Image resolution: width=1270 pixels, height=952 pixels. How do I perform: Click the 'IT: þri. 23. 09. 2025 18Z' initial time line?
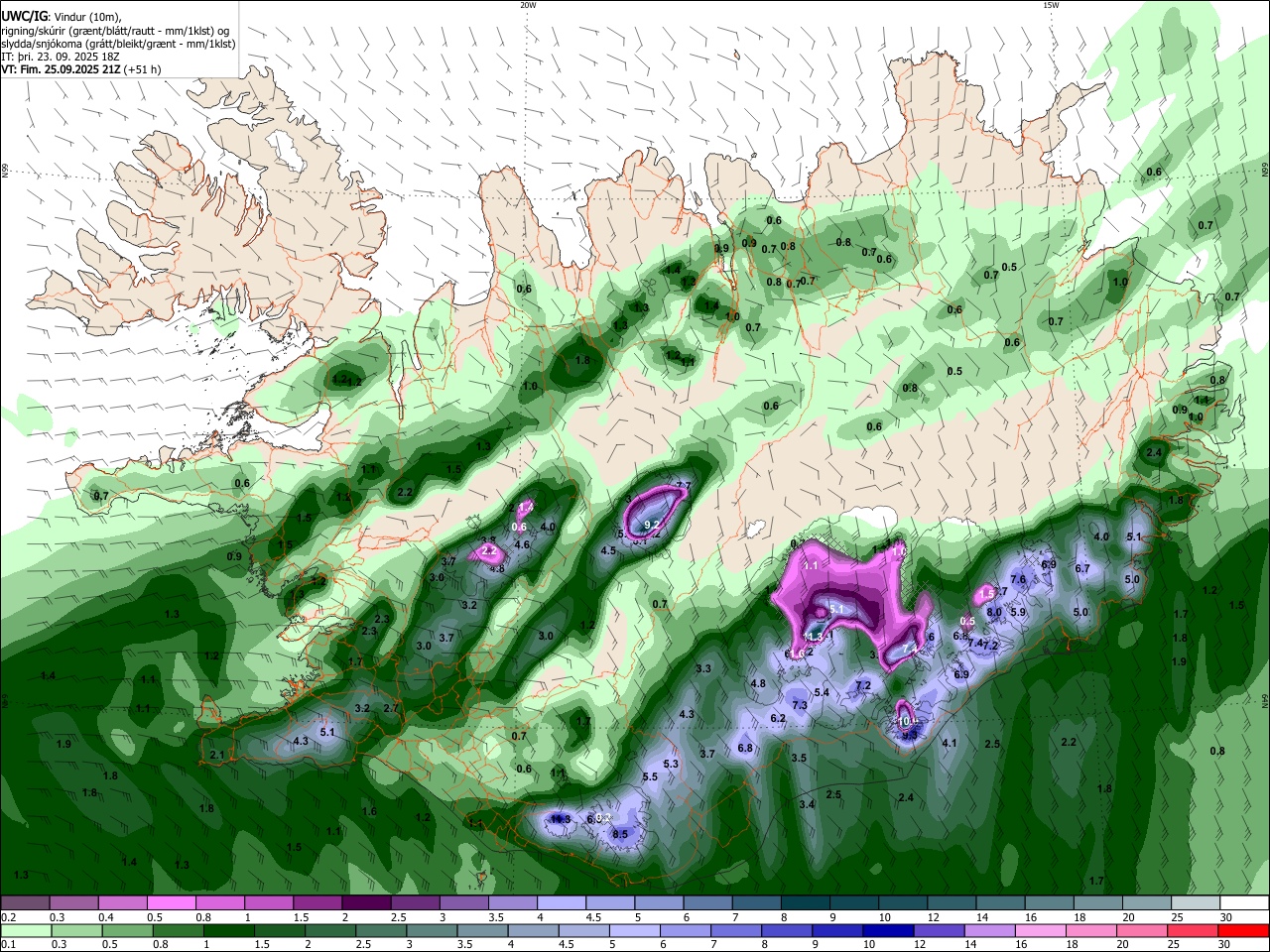pyautogui.click(x=62, y=57)
